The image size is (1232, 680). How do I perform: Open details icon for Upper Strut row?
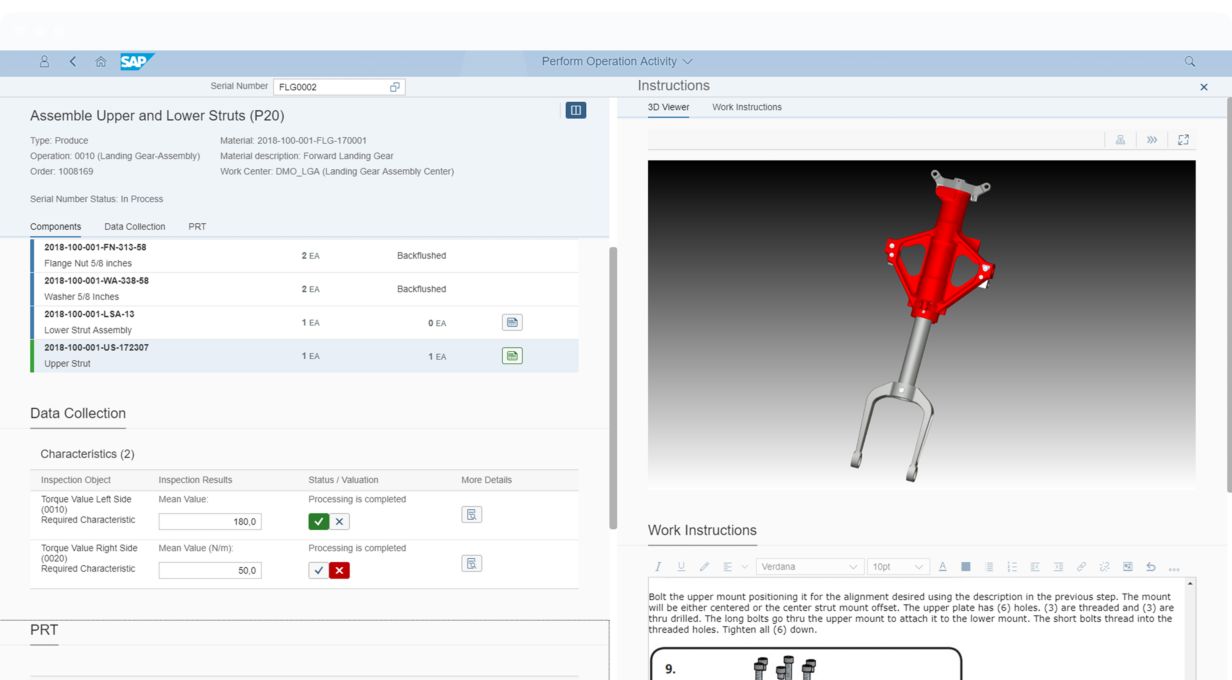512,356
